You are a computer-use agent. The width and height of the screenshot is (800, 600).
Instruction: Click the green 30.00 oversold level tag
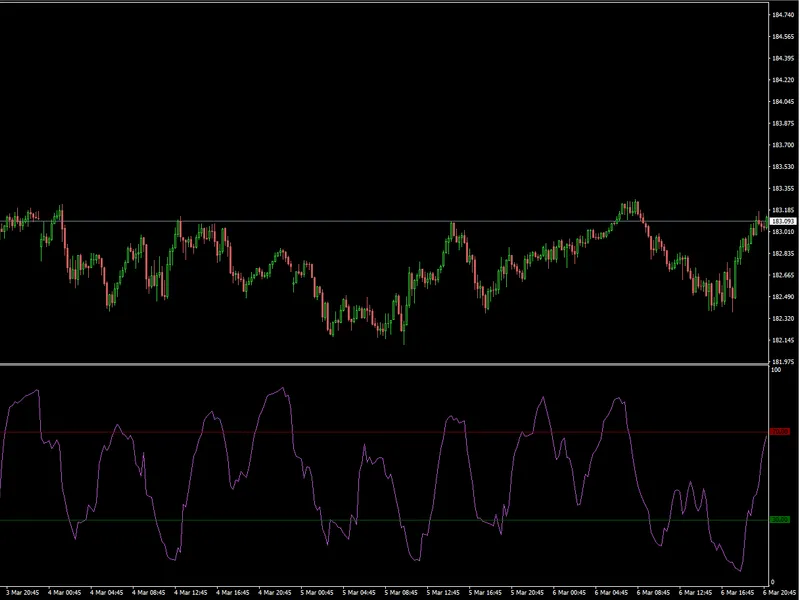[x=780, y=520]
